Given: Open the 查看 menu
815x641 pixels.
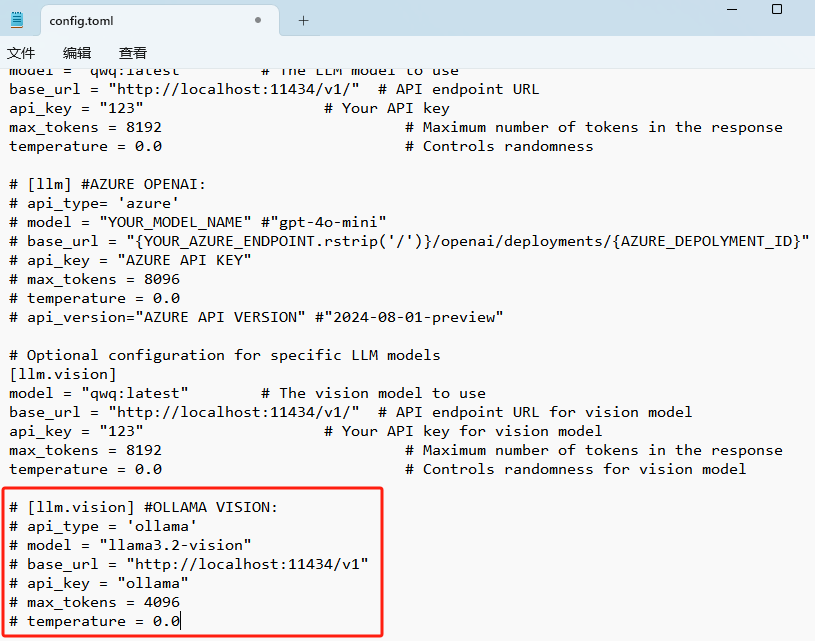Looking at the screenshot, I should [x=133, y=53].
